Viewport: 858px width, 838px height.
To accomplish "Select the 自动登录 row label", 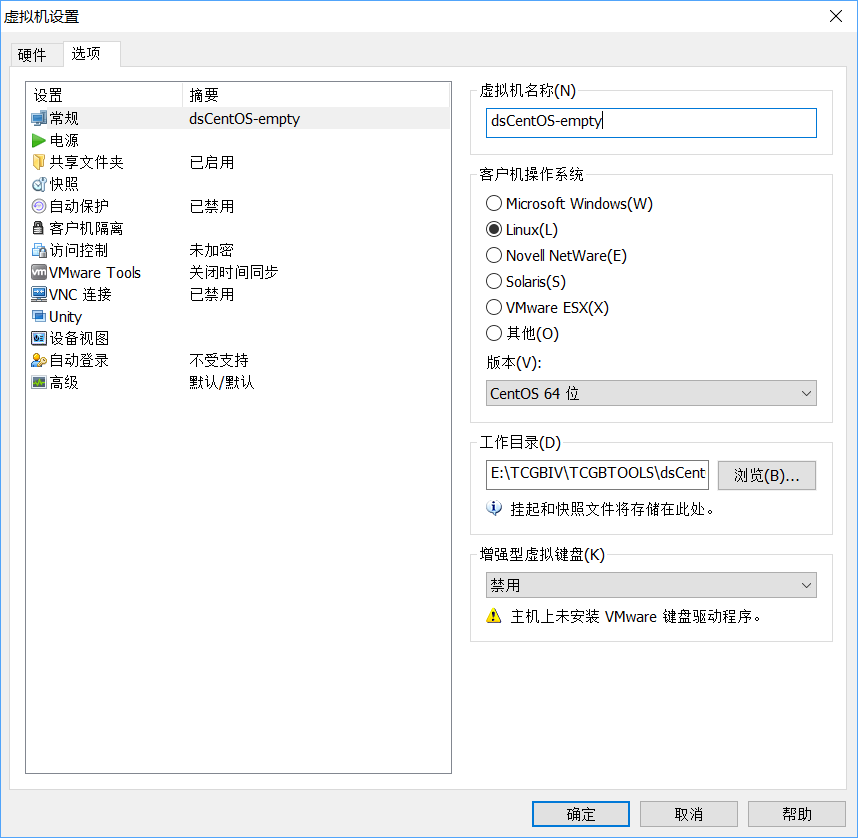I will coord(79,360).
